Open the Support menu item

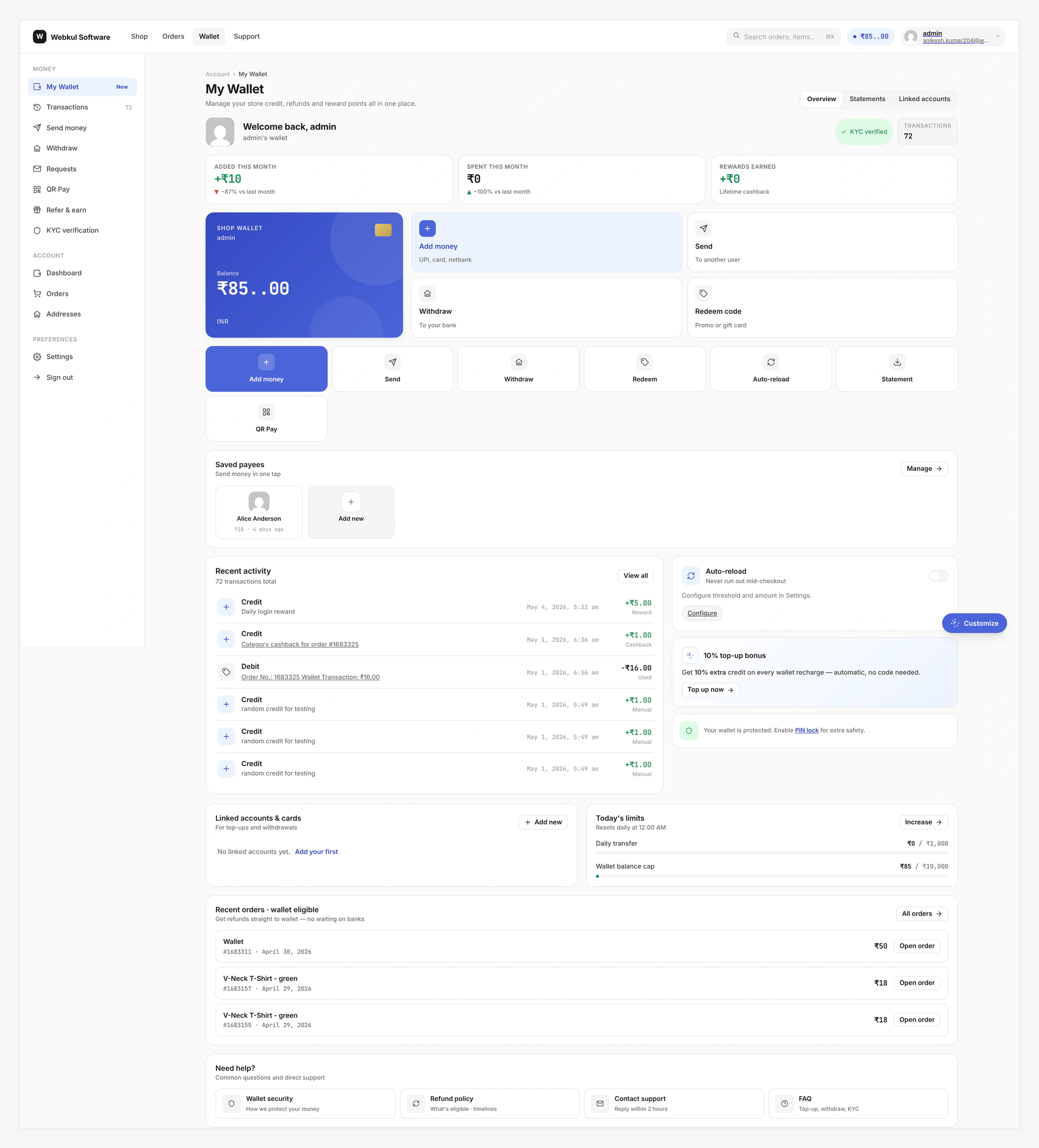point(247,36)
